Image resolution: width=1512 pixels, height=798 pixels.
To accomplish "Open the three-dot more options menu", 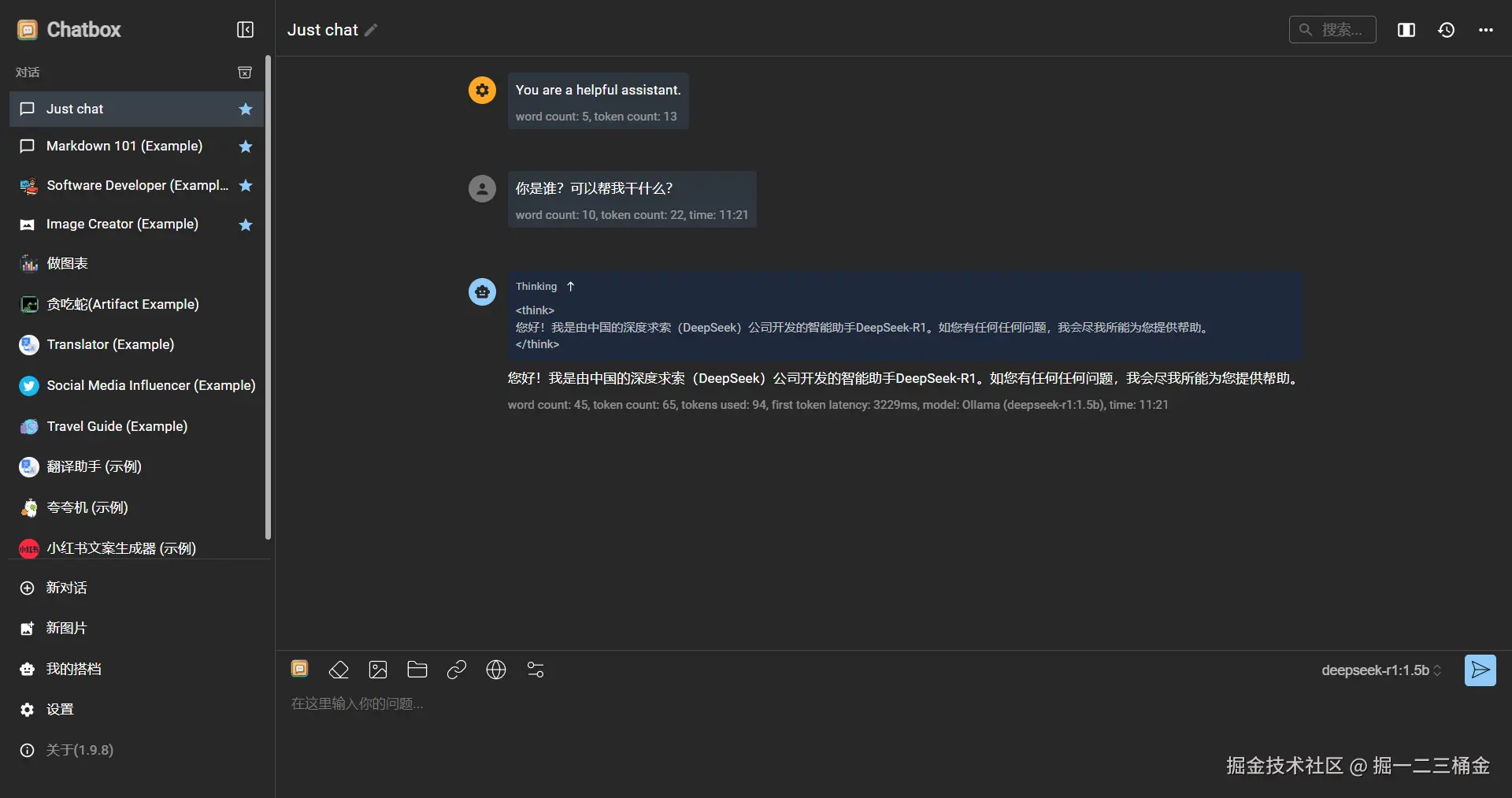I will pos(1486,30).
